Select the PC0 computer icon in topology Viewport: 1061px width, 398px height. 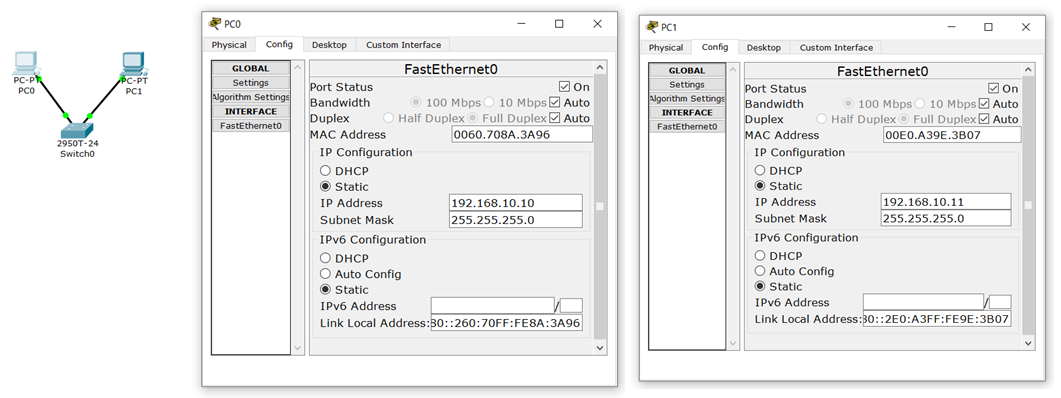coord(26,64)
